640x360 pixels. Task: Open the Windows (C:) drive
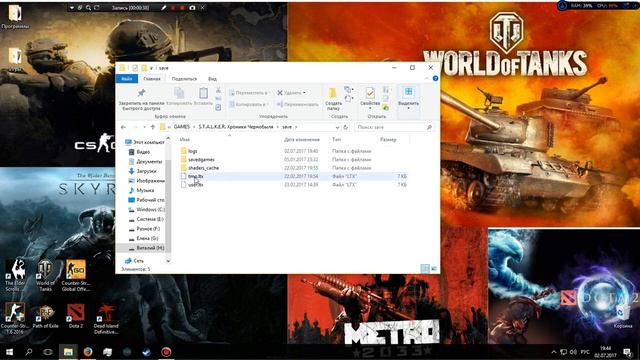tap(146, 209)
